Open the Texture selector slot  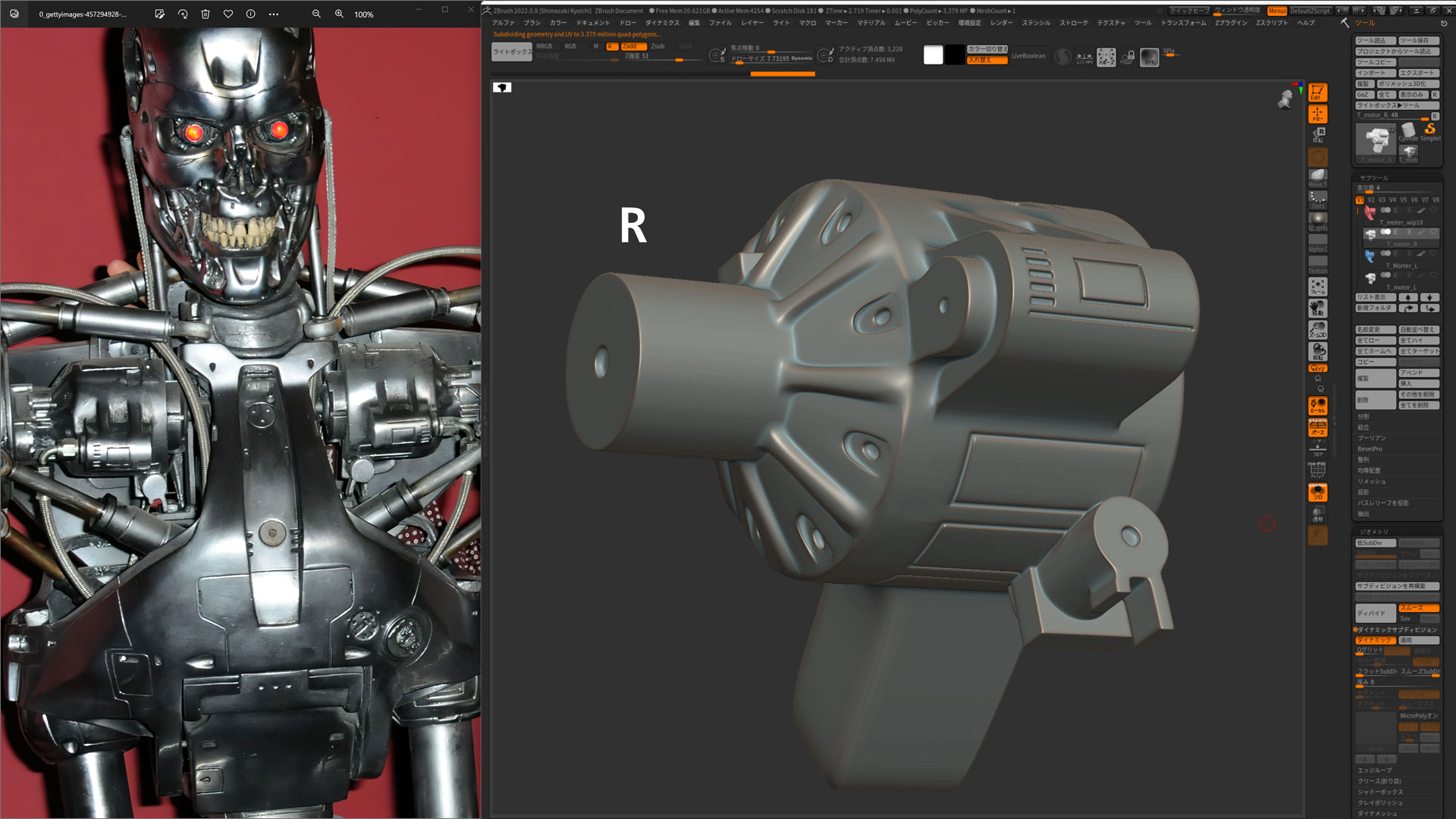click(x=1318, y=265)
